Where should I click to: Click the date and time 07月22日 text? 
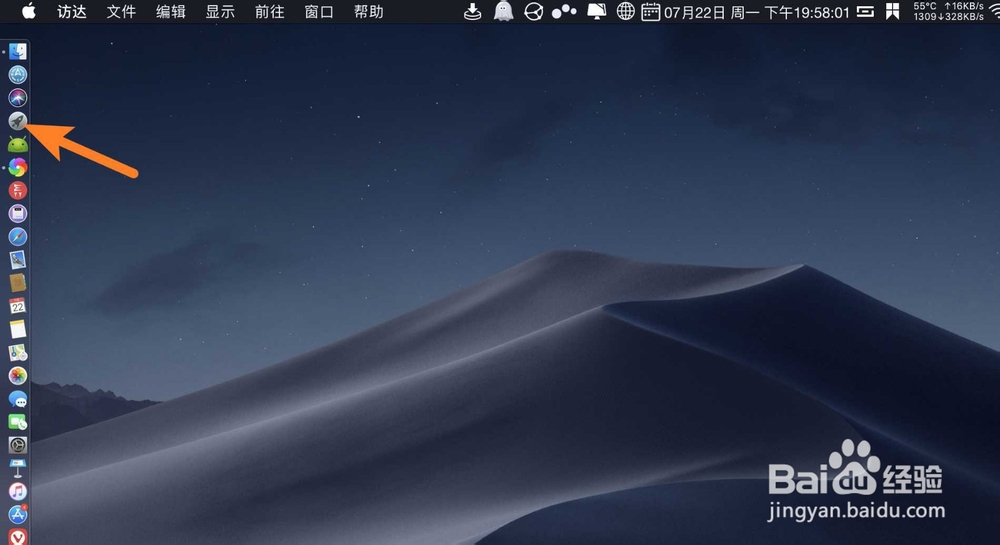click(756, 12)
